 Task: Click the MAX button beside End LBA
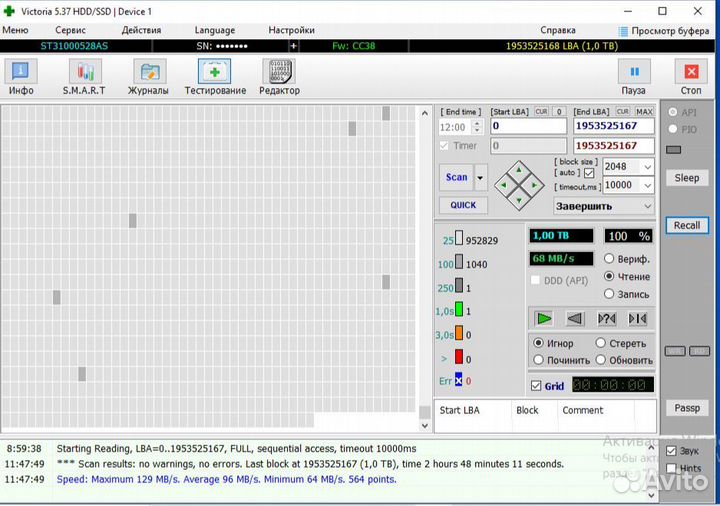[x=644, y=112]
